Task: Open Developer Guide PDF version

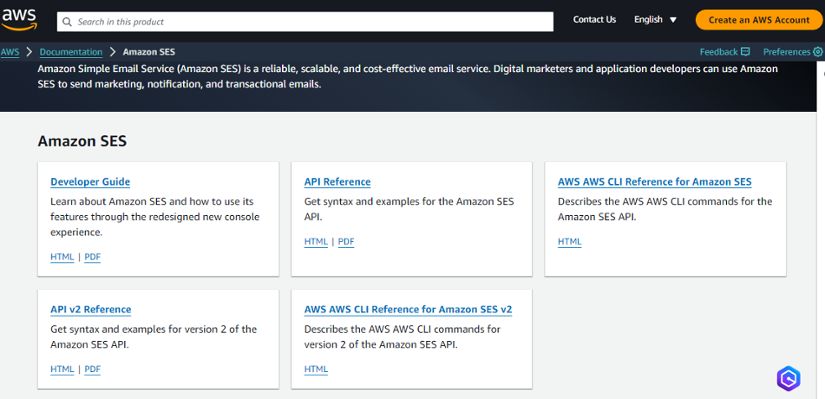Action: [92, 257]
